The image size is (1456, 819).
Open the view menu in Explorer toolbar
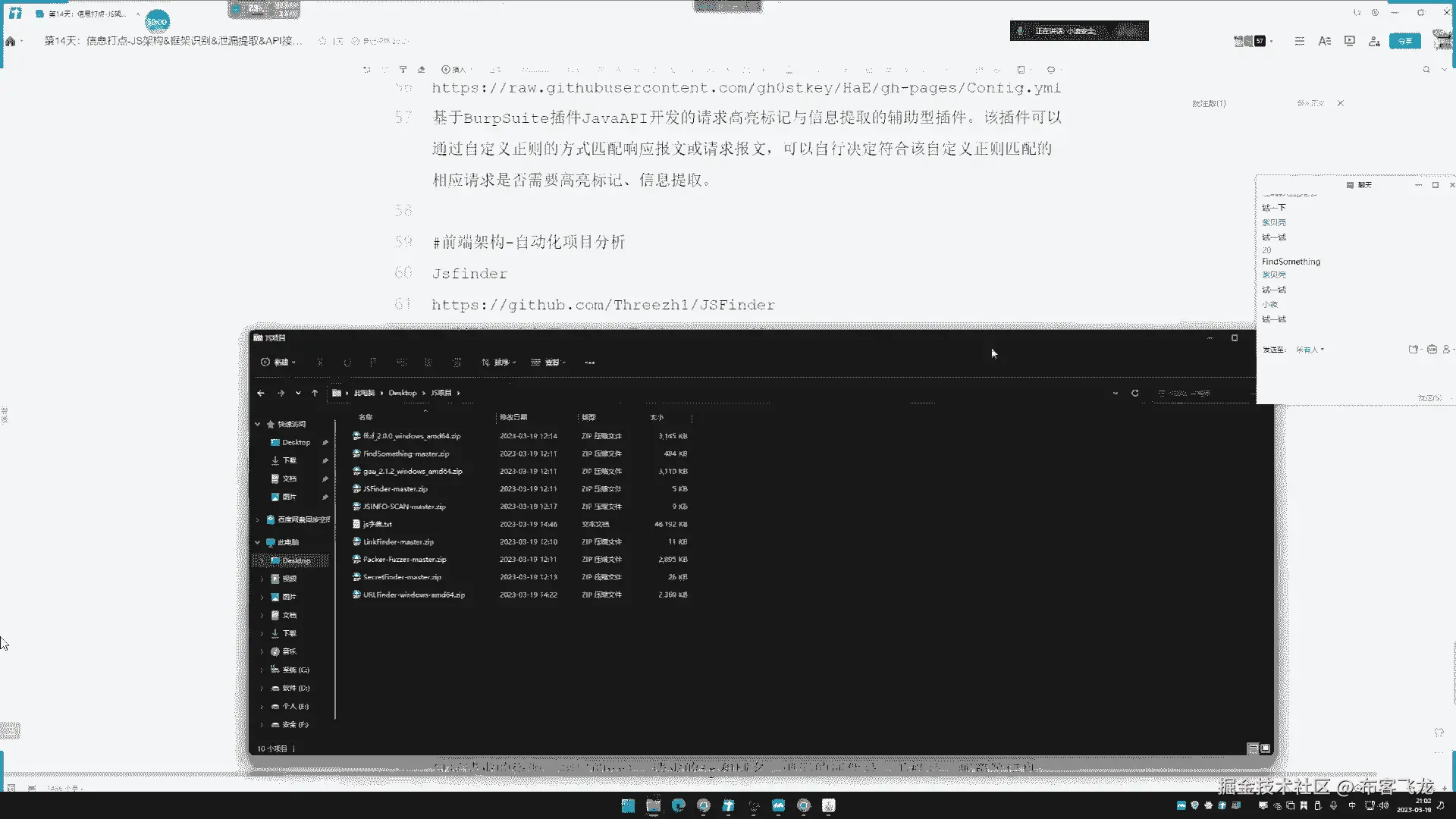click(x=549, y=362)
